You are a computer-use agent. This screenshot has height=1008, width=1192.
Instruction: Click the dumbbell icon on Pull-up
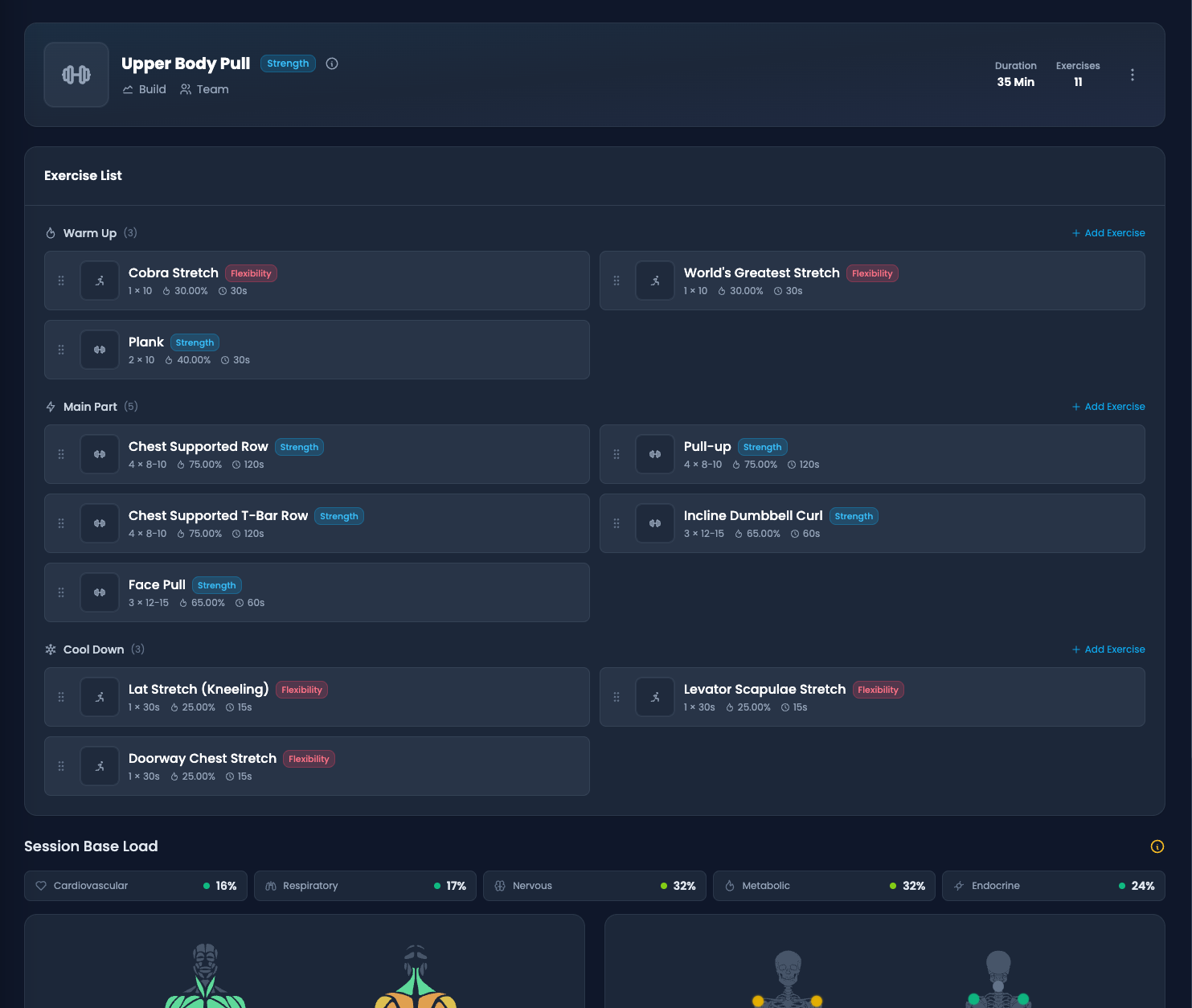tap(655, 453)
